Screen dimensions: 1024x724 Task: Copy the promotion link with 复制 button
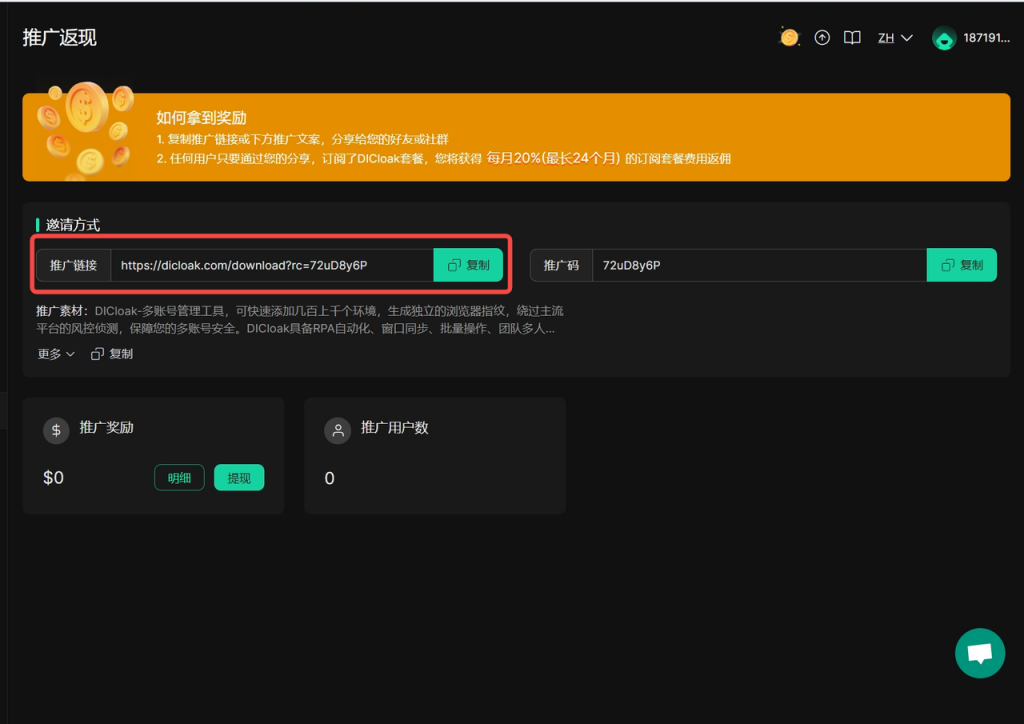pos(468,265)
